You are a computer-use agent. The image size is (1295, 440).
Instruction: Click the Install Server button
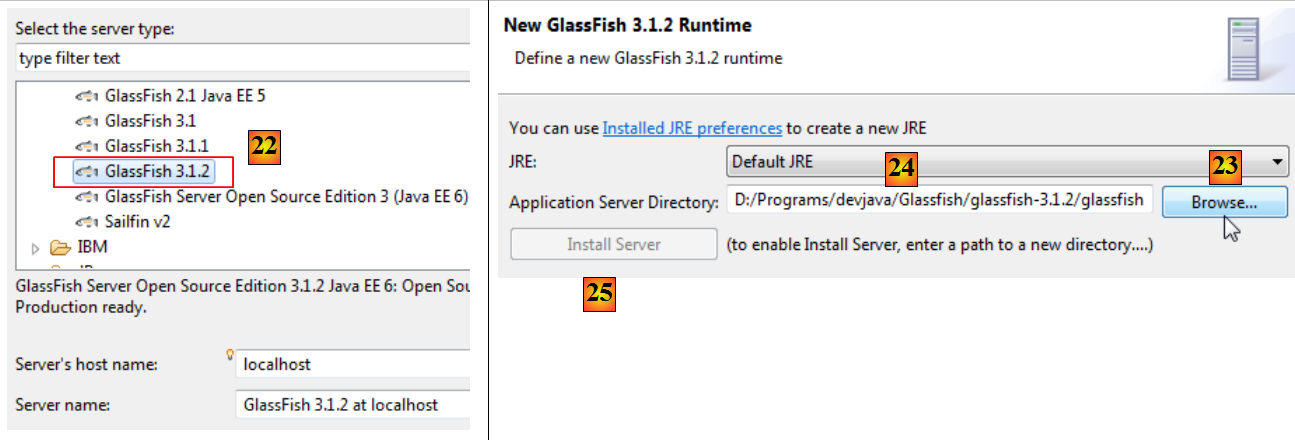[x=613, y=244]
